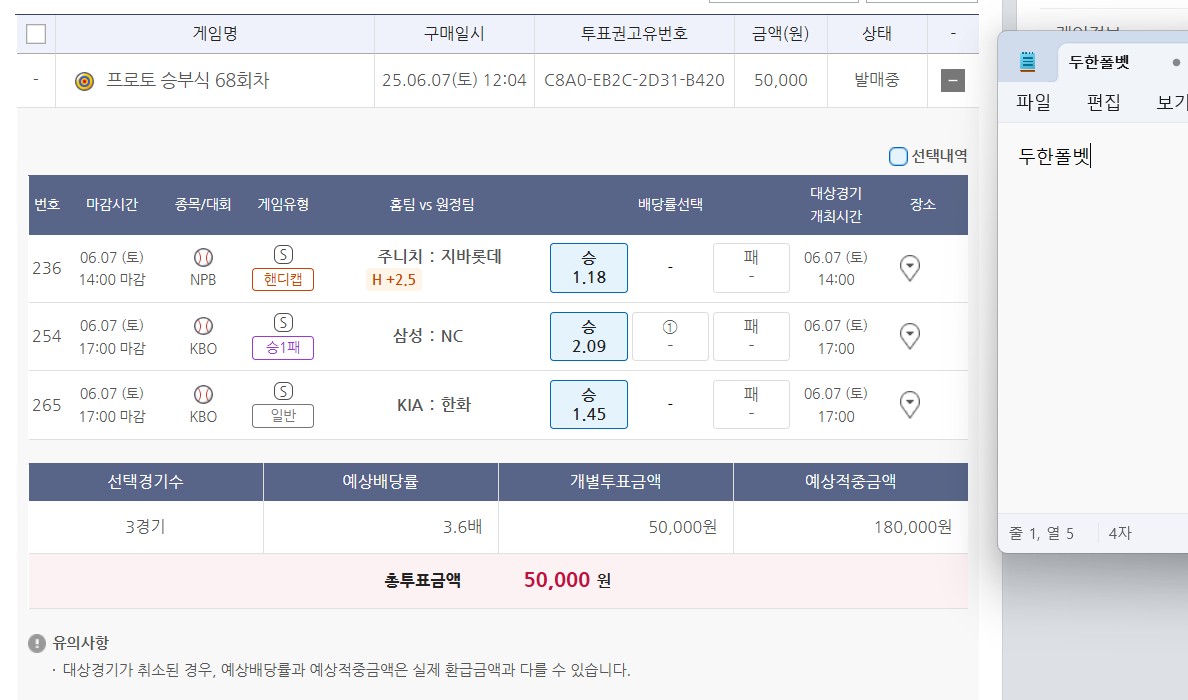Open venue location pin for match 236
Image resolution: width=1188 pixels, height=700 pixels.
click(910, 268)
